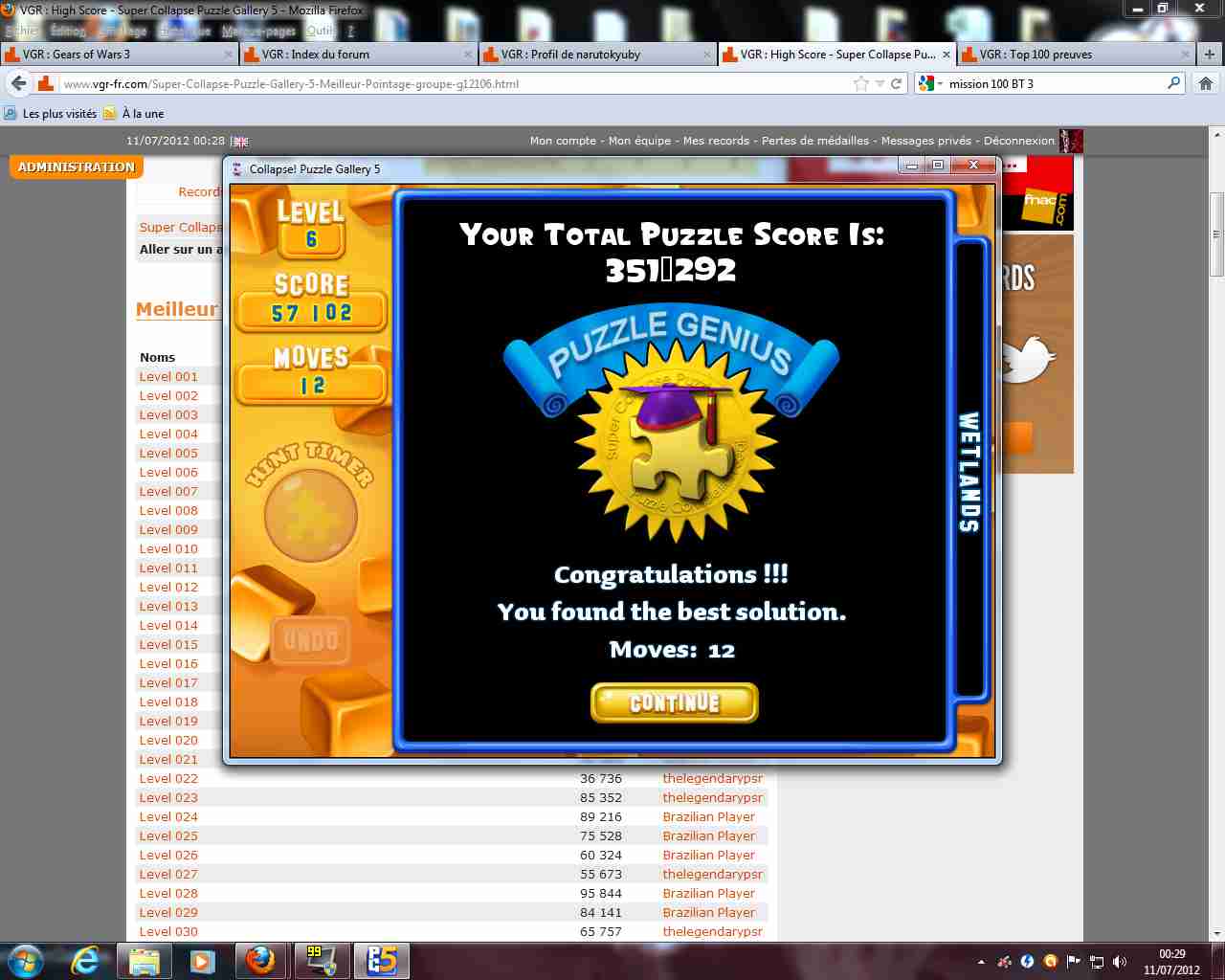
Task: Open Internet Explorer from the taskbar
Action: (x=85, y=960)
